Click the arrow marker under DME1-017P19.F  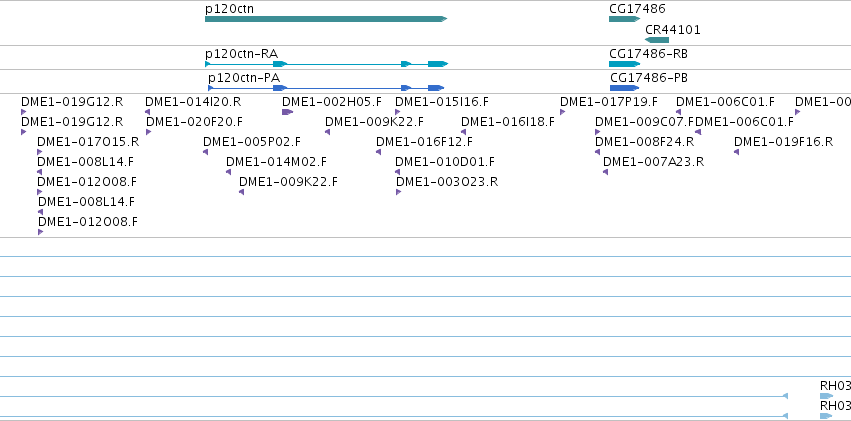(x=563, y=112)
